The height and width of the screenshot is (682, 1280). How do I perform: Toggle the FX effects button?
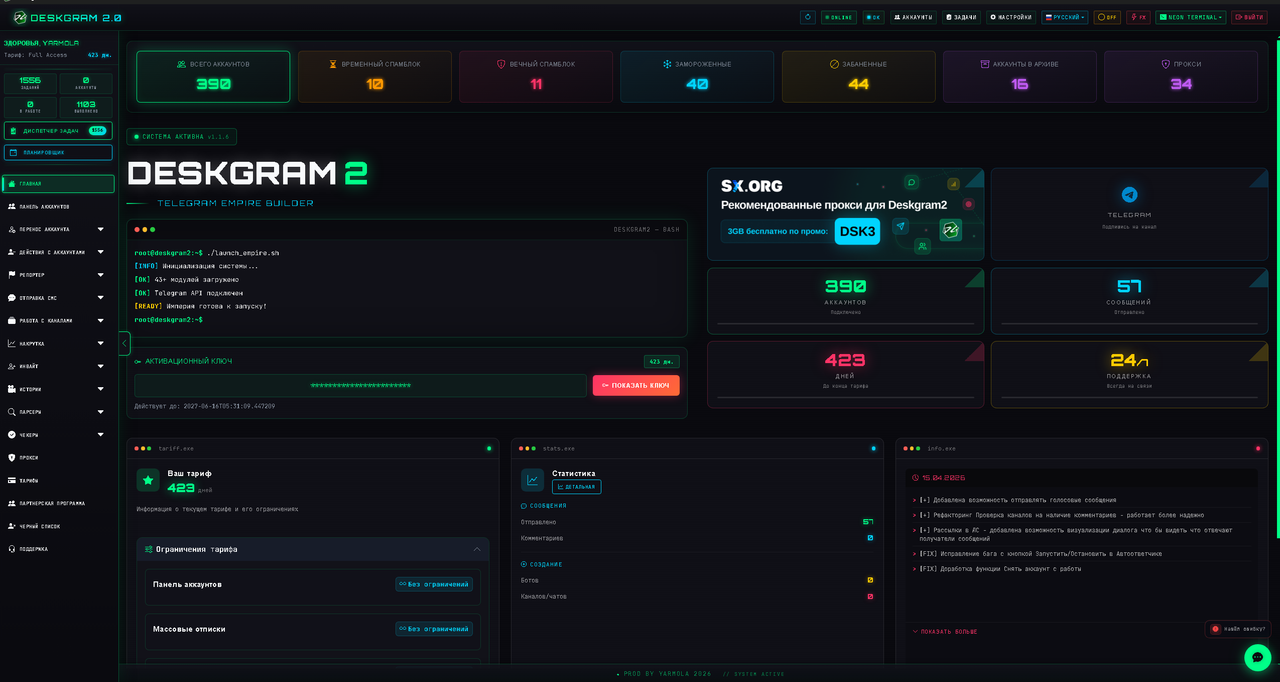coord(1138,17)
